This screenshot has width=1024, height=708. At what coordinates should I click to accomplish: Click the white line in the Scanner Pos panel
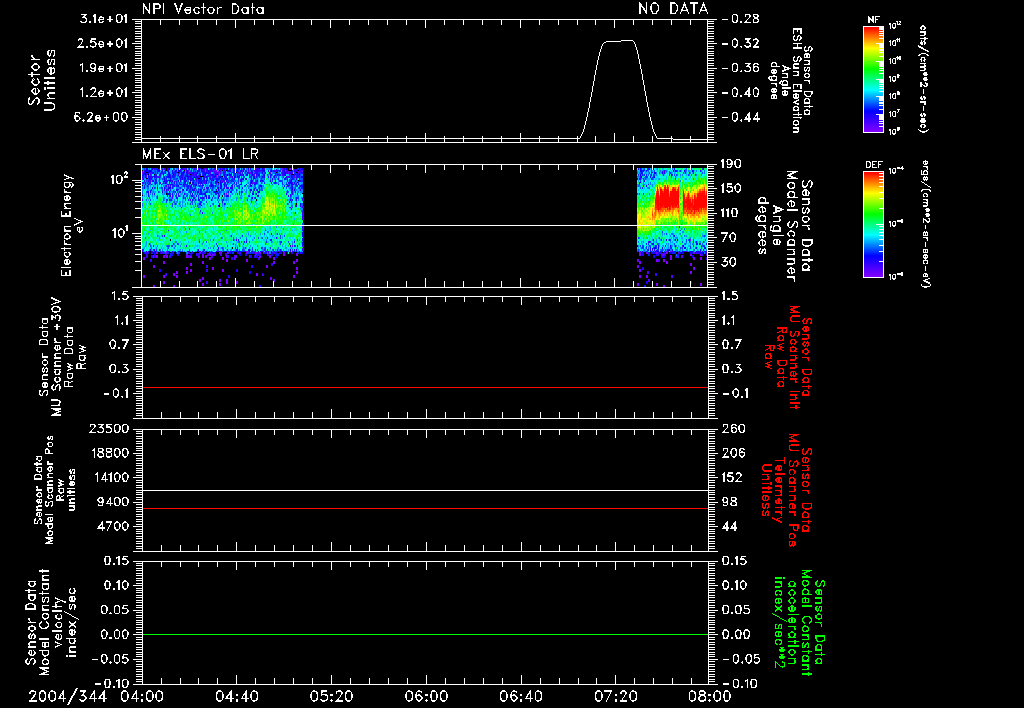click(x=424, y=490)
